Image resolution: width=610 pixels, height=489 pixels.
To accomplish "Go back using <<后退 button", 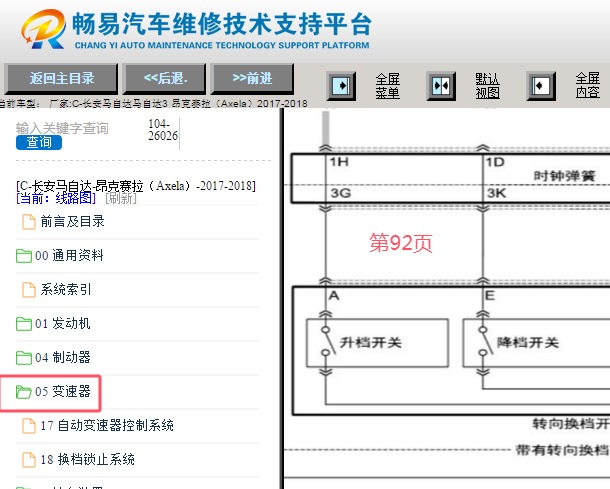I will [x=165, y=79].
